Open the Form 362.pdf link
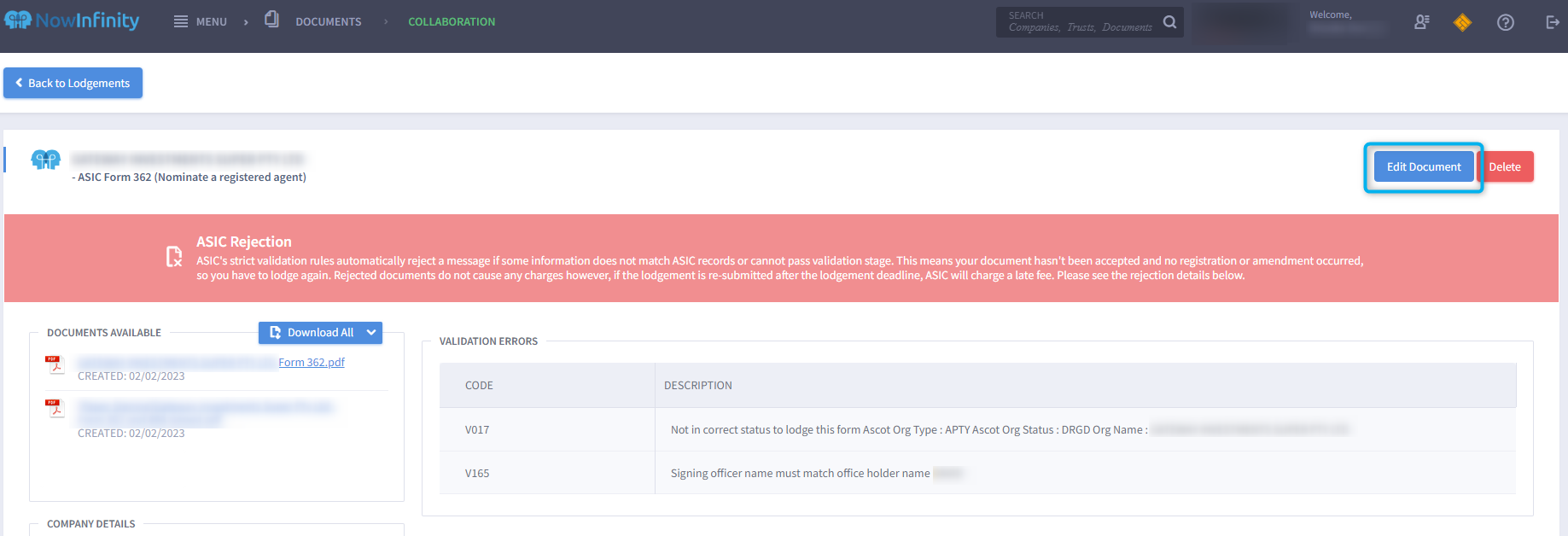1568x536 pixels. click(312, 363)
